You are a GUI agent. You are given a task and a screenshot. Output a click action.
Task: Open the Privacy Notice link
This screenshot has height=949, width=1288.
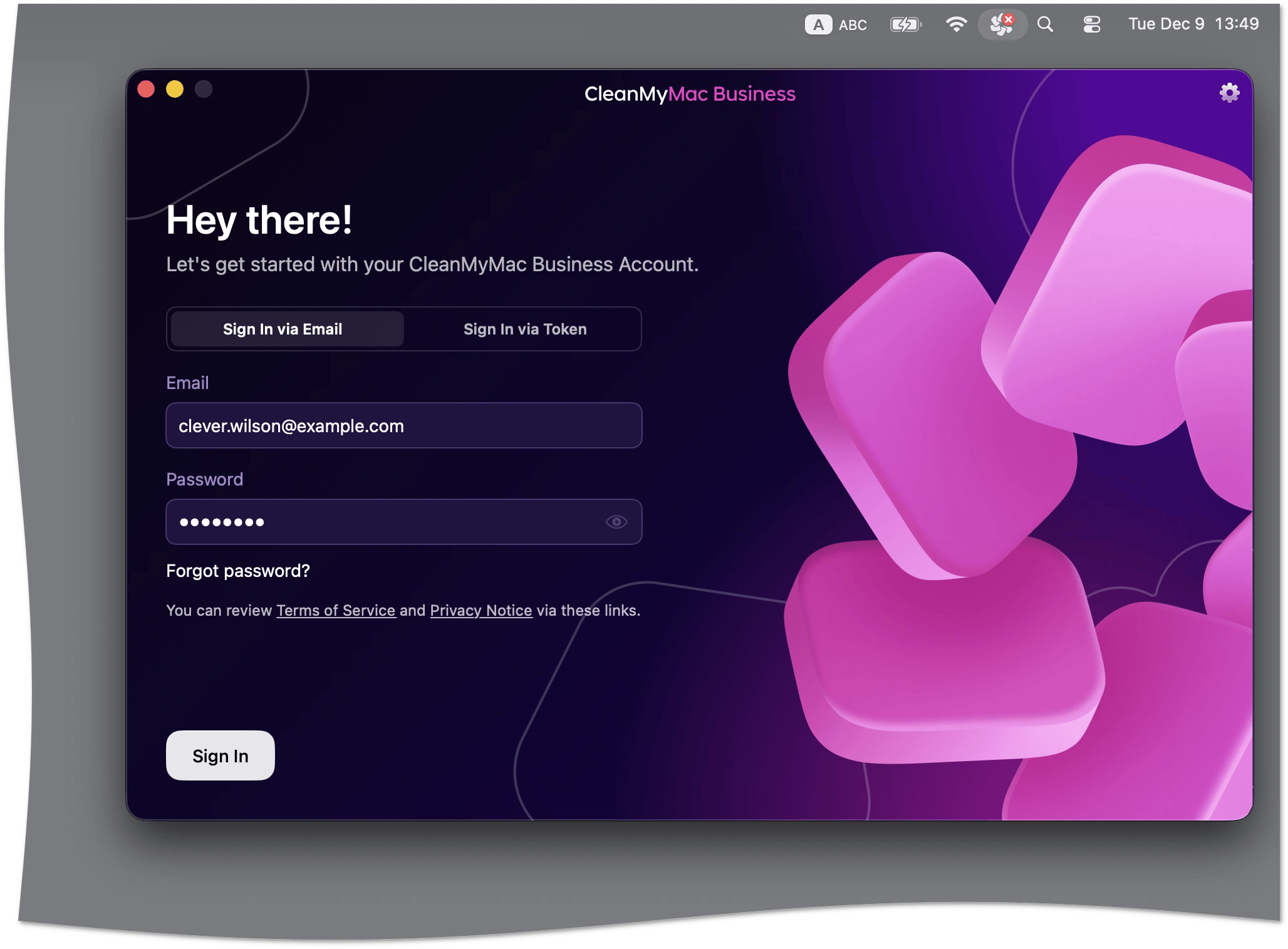coord(480,610)
